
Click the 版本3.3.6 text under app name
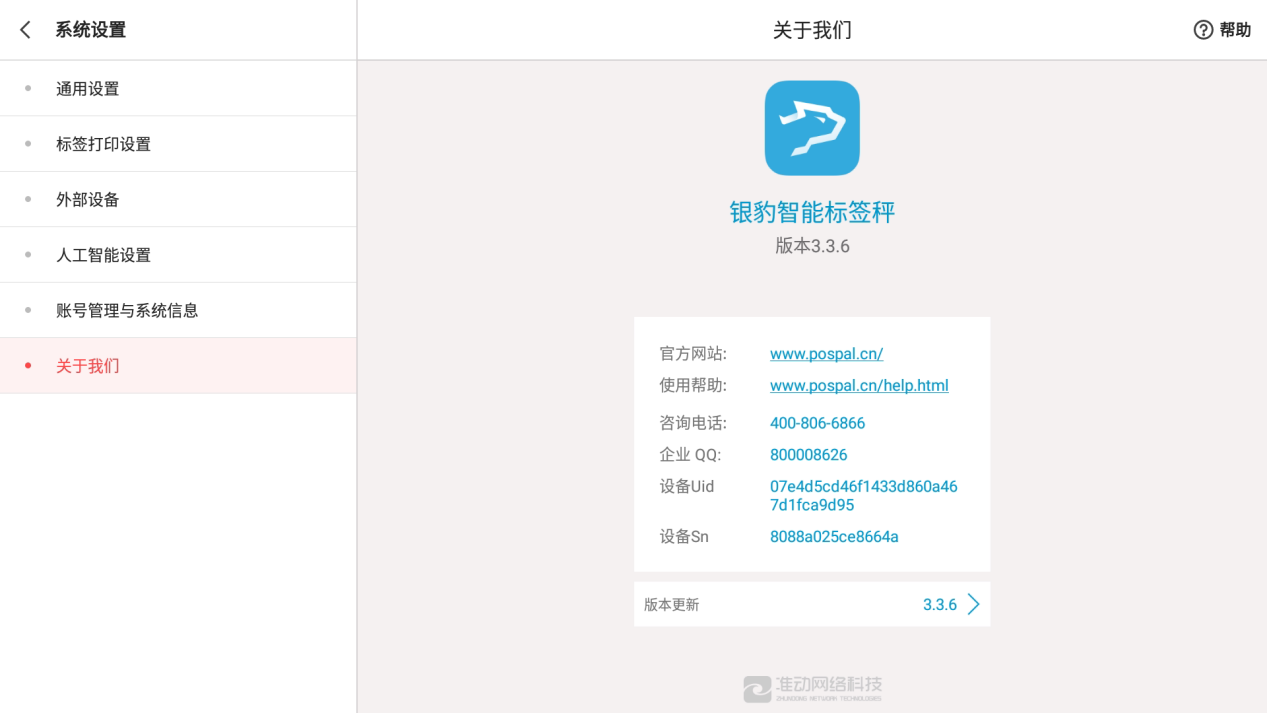point(812,246)
